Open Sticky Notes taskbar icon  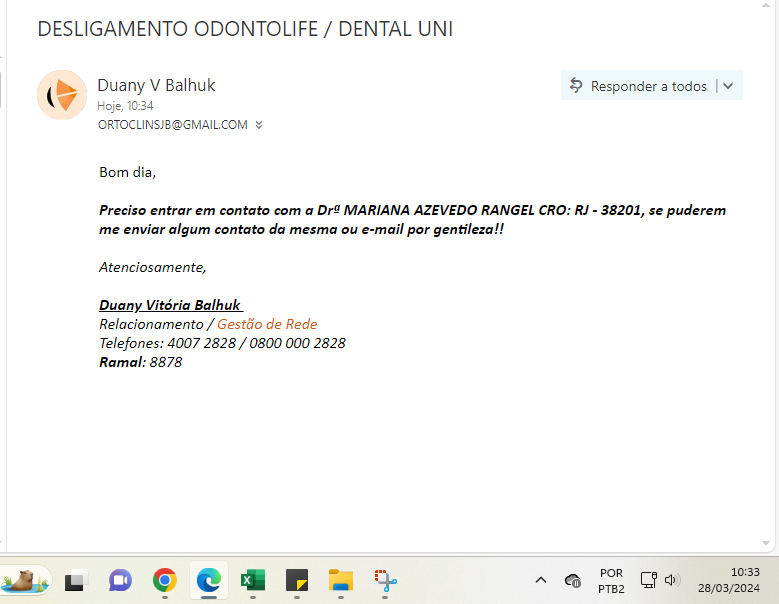pyautogui.click(x=296, y=580)
